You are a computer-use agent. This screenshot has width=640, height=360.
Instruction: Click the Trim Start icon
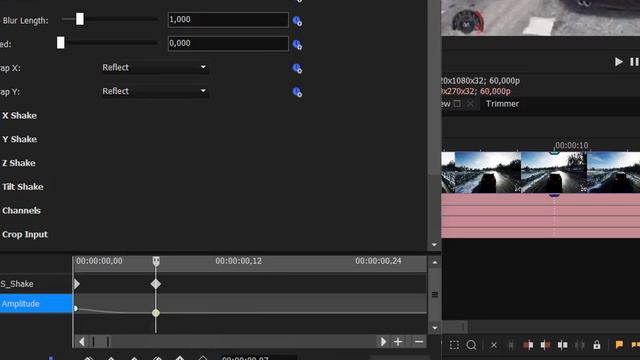click(x=528, y=345)
